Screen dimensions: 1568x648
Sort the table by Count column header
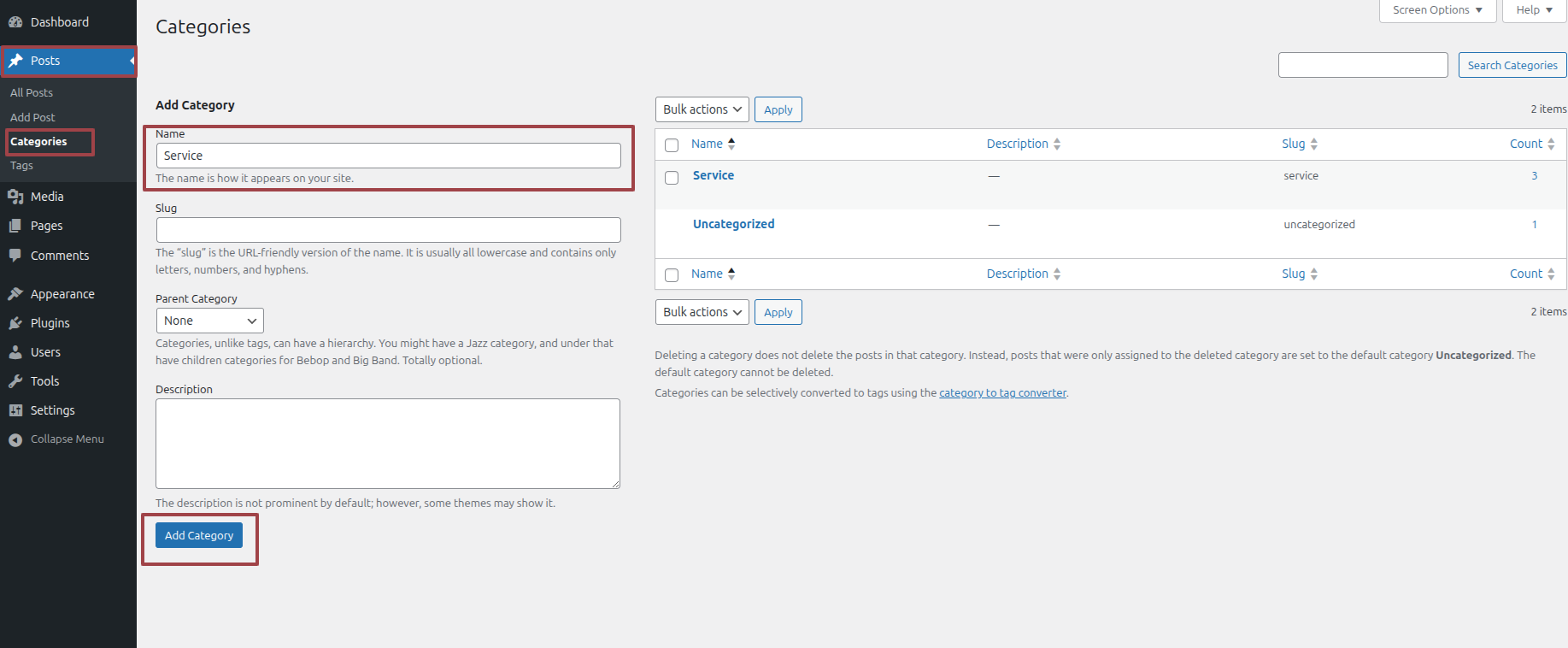1525,144
